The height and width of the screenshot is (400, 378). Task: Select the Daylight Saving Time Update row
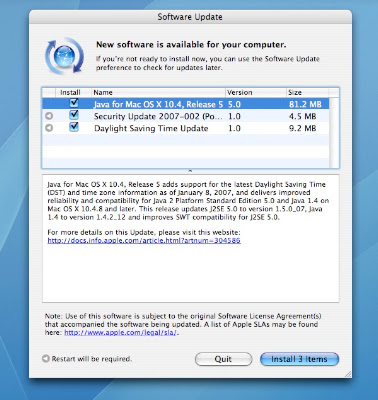(x=186, y=128)
